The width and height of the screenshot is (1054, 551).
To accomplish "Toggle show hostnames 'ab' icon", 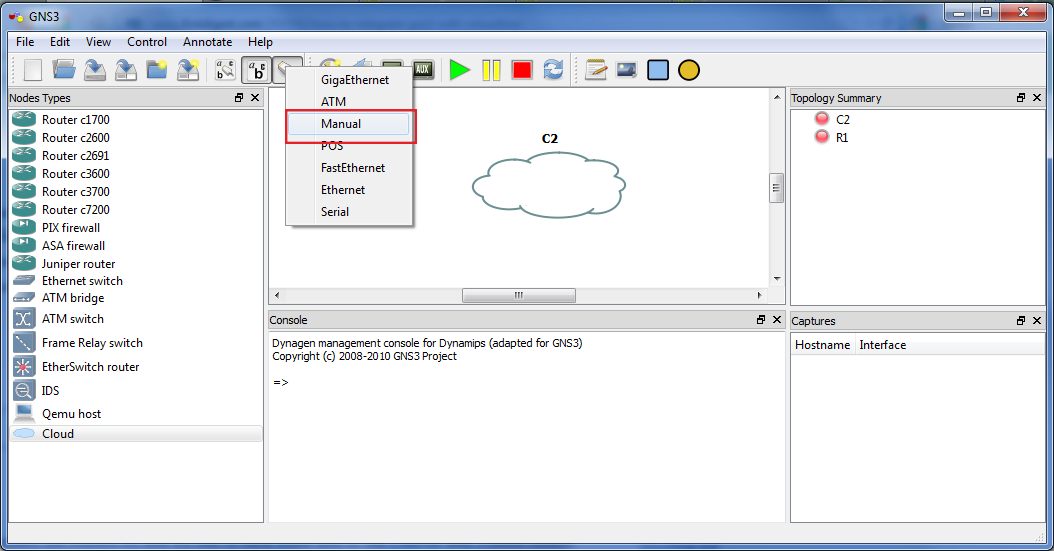I will tap(256, 70).
